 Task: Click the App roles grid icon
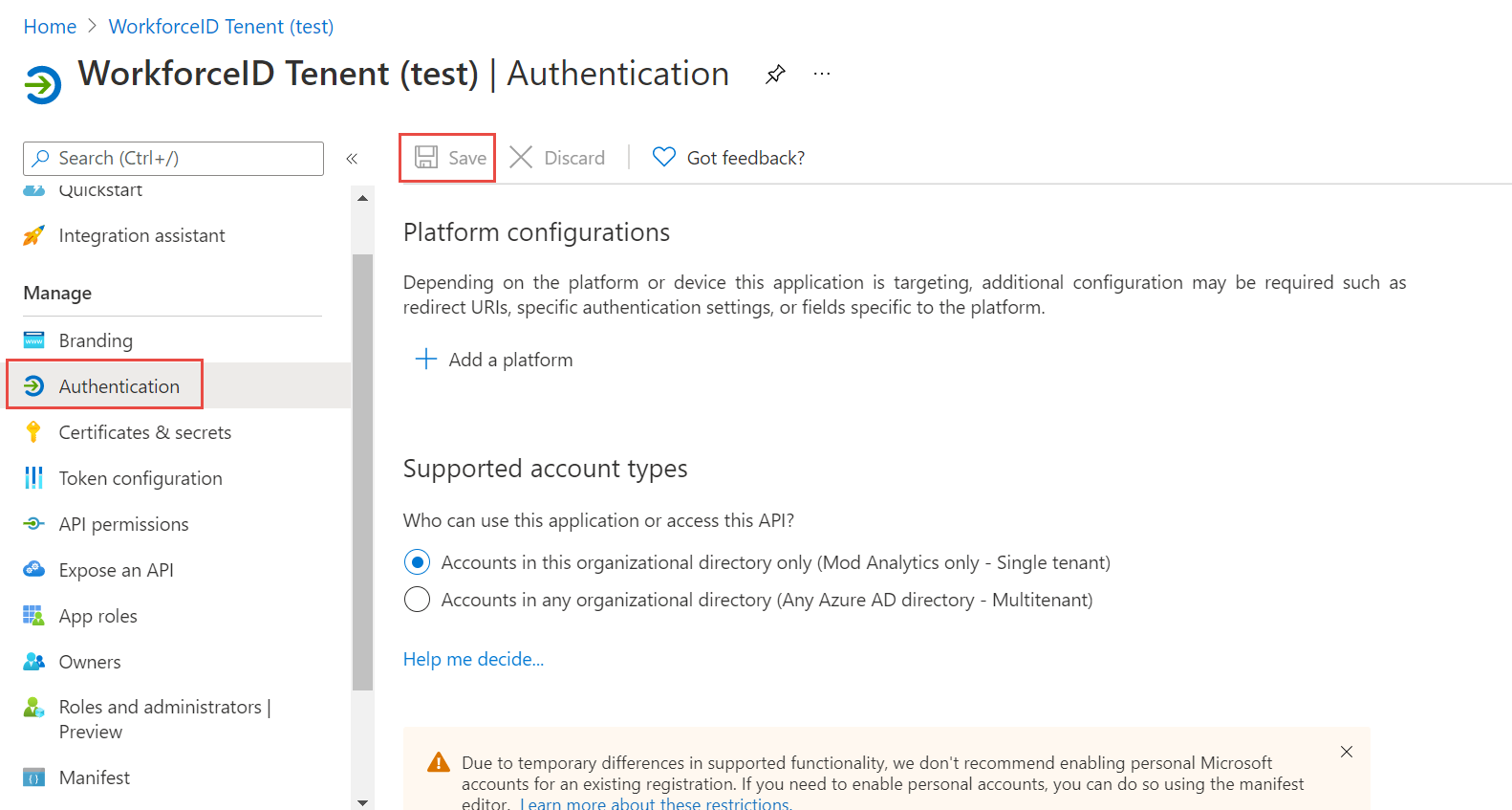pyautogui.click(x=33, y=616)
